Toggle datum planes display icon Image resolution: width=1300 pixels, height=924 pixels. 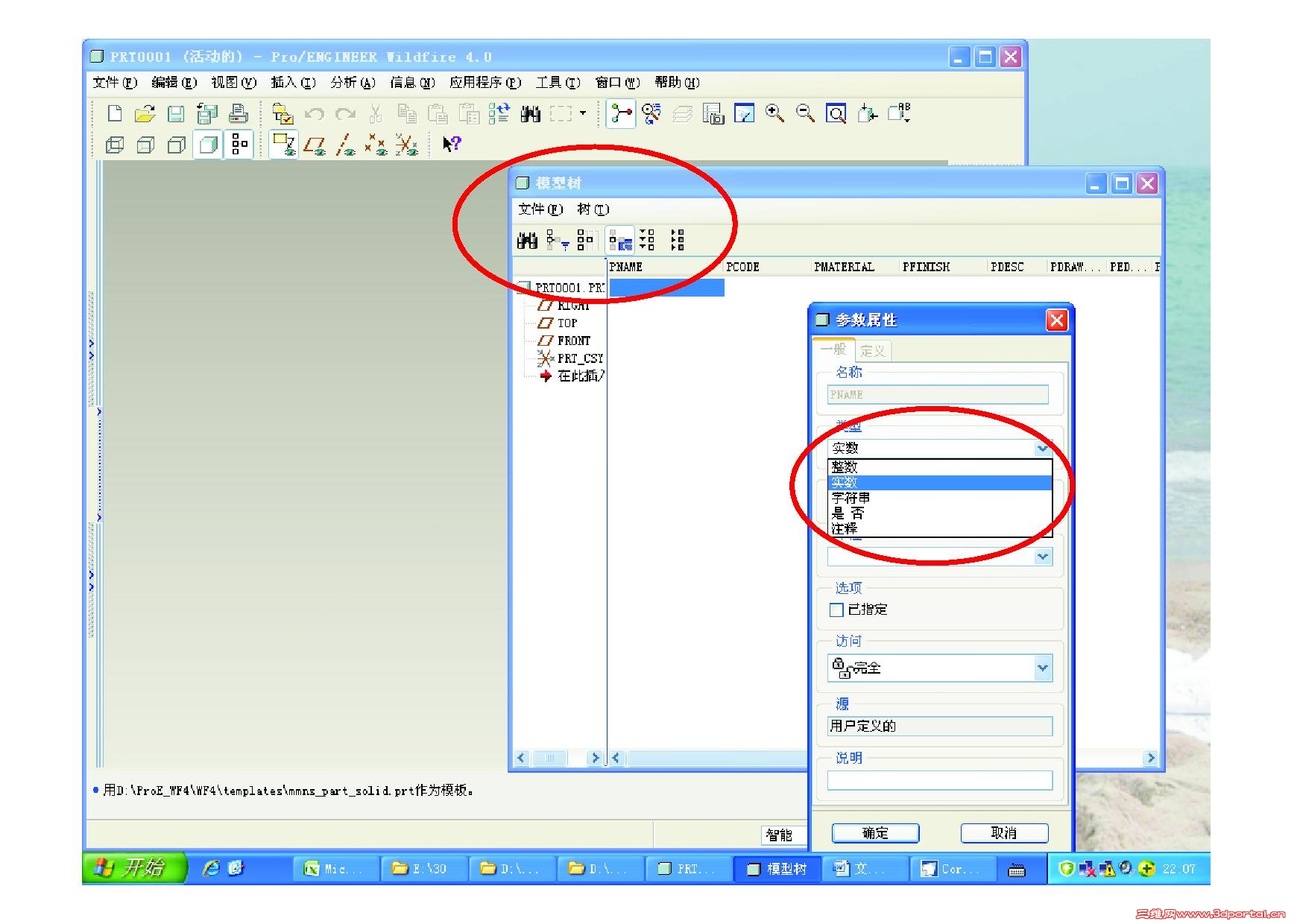click(x=314, y=144)
